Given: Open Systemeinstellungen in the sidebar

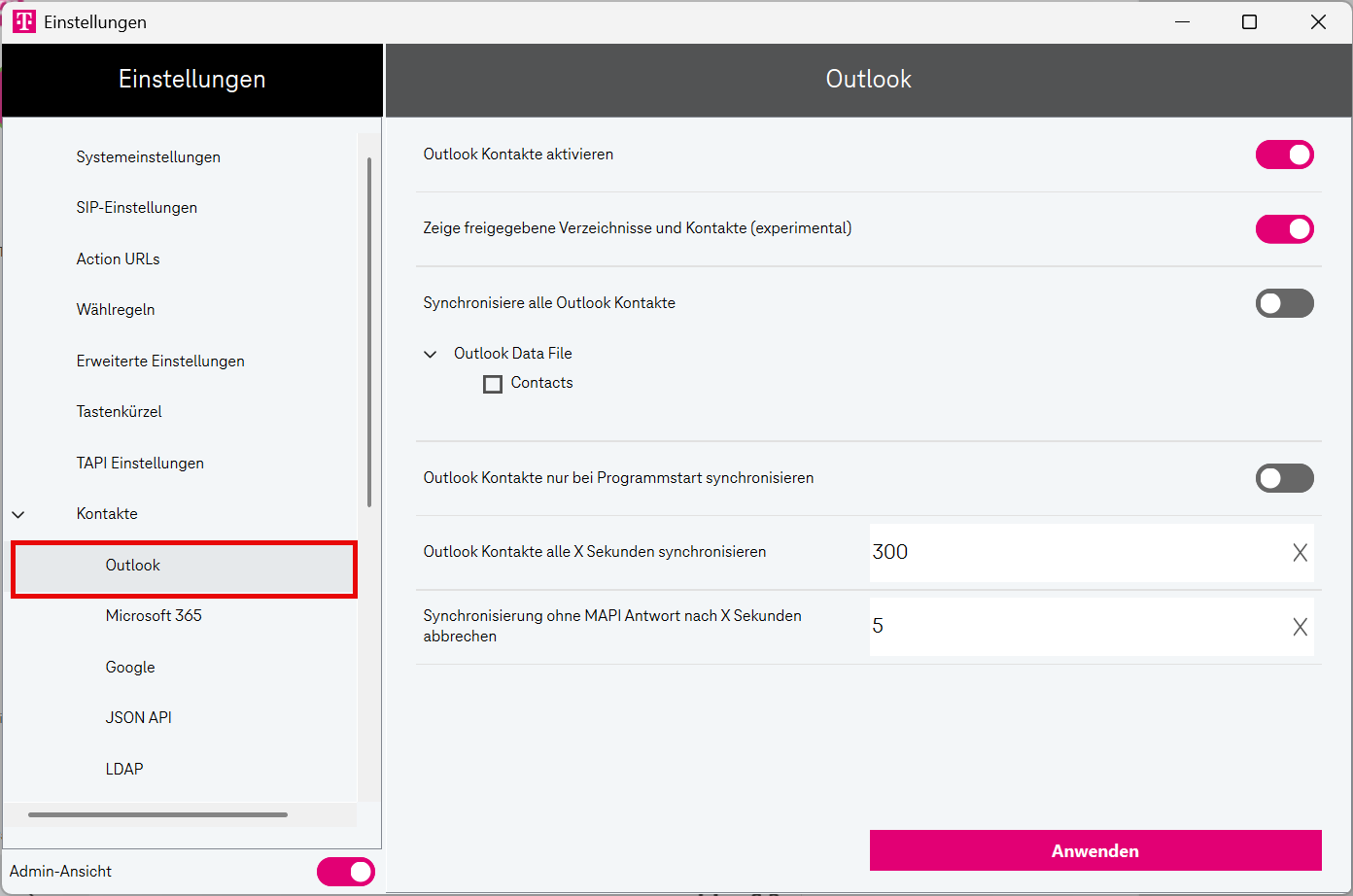Looking at the screenshot, I should click(x=148, y=157).
